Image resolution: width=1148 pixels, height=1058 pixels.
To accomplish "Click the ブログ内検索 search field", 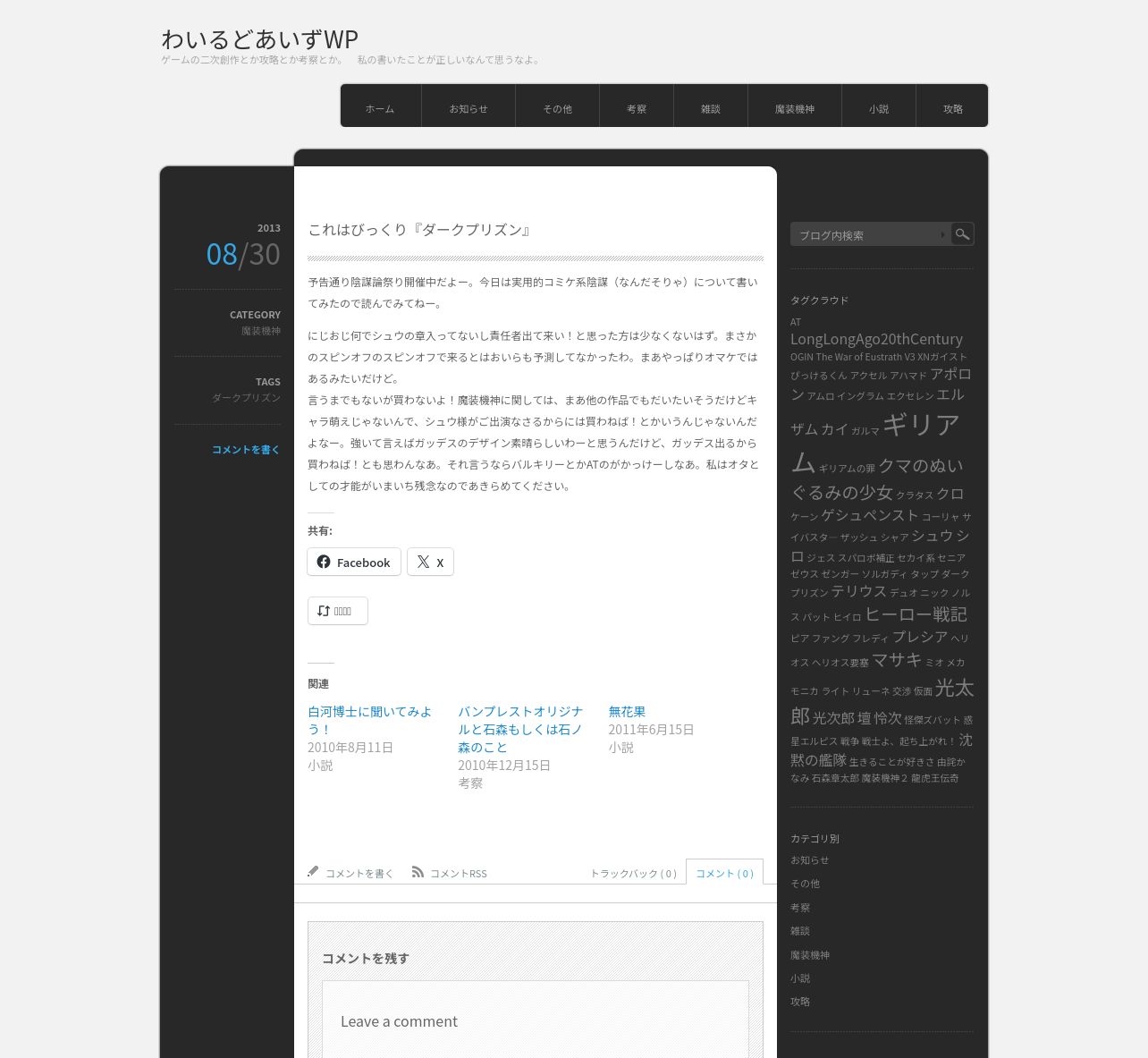I will pyautogui.click(x=870, y=234).
